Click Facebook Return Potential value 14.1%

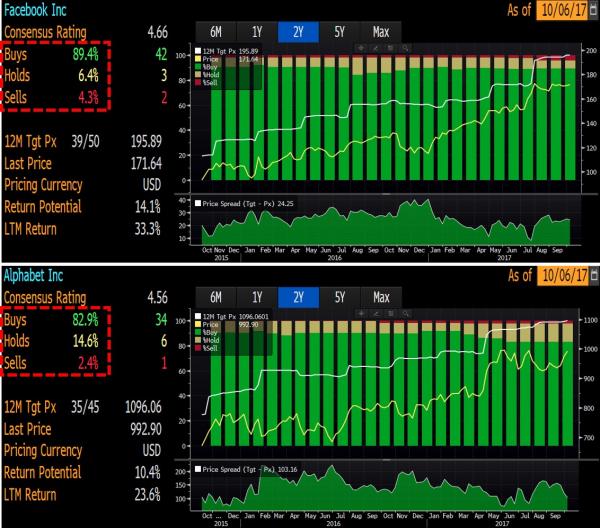point(147,207)
